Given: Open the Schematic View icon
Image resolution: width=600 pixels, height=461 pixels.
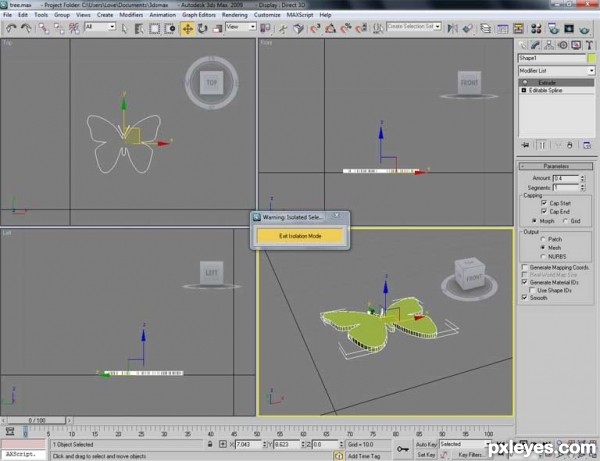Looking at the screenshot, I should pyautogui.click(x=518, y=29).
